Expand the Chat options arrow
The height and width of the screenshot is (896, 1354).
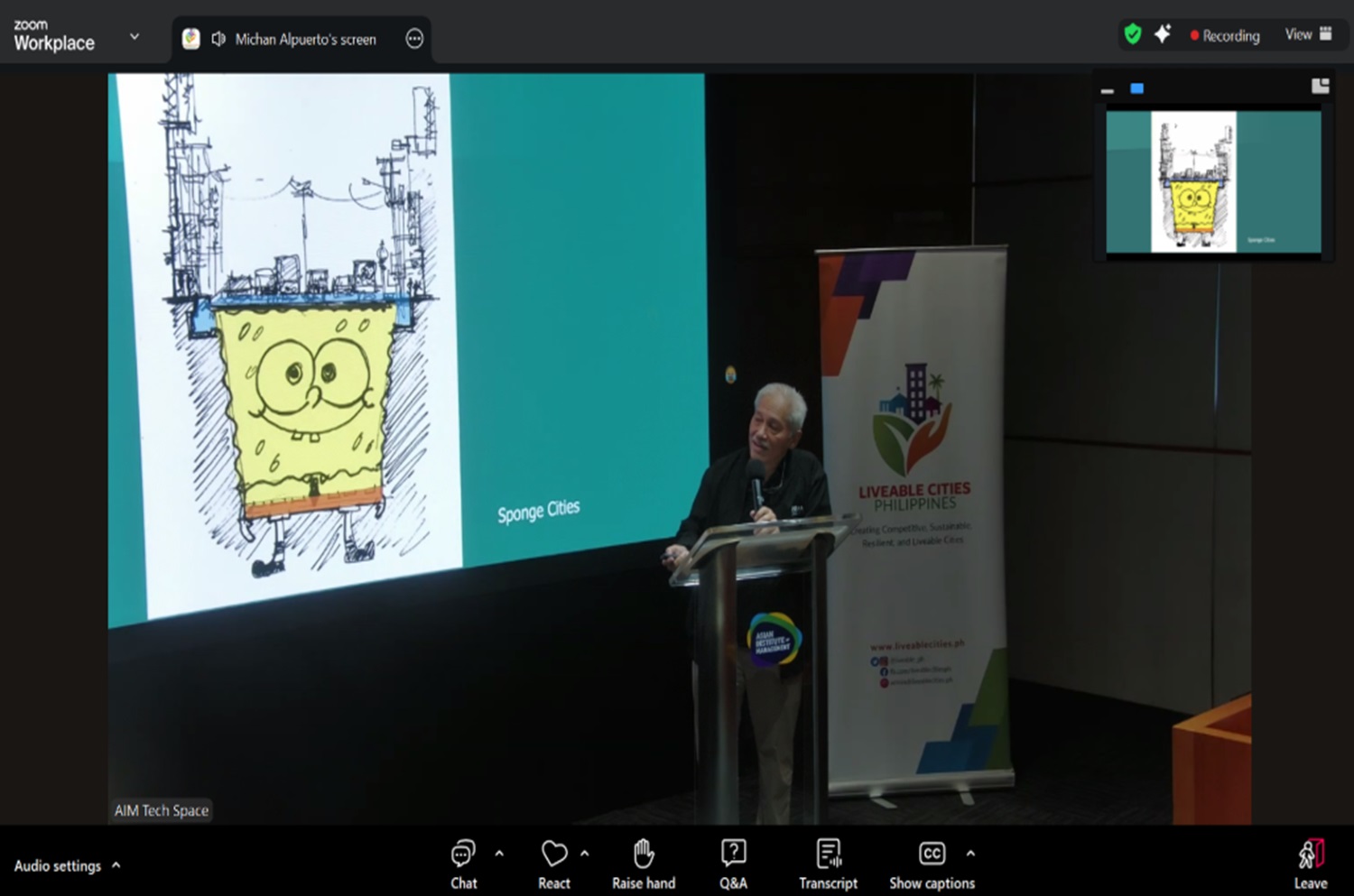[499, 854]
